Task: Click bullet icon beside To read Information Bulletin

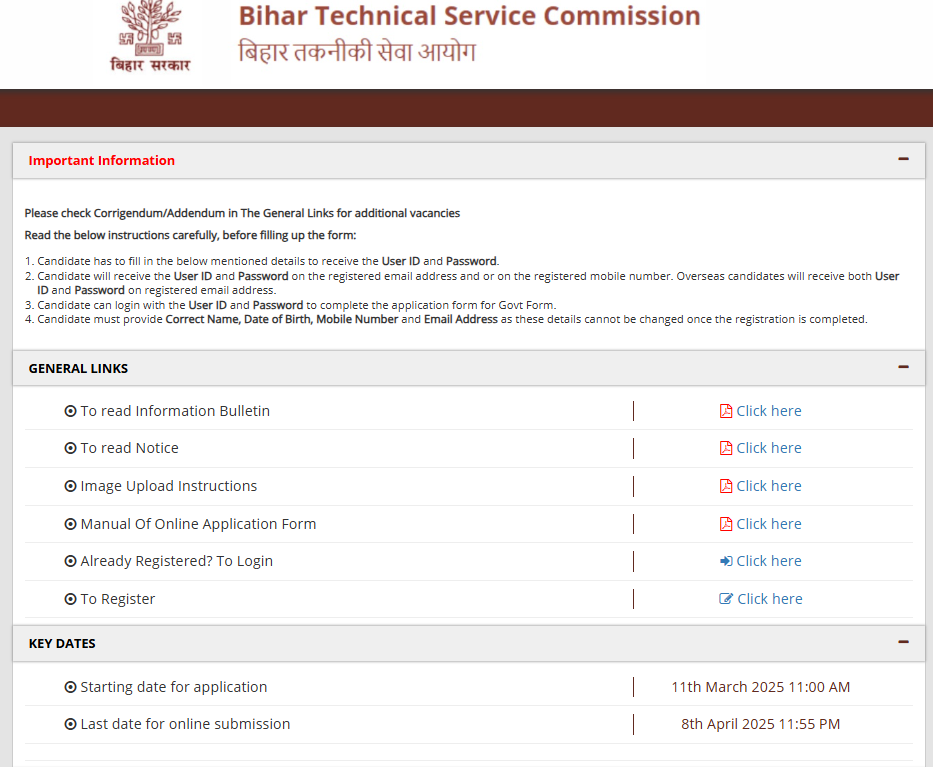Action: coord(70,411)
